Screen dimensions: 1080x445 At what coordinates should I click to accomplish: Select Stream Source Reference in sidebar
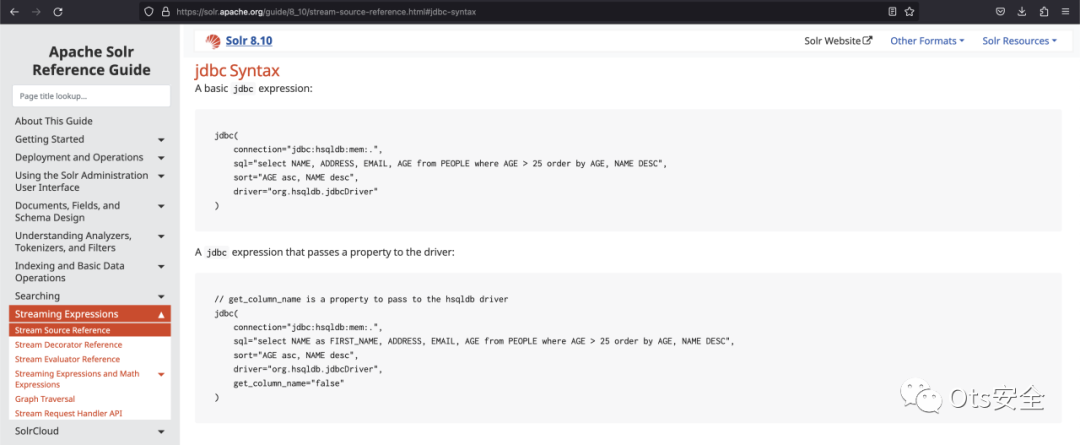90,330
